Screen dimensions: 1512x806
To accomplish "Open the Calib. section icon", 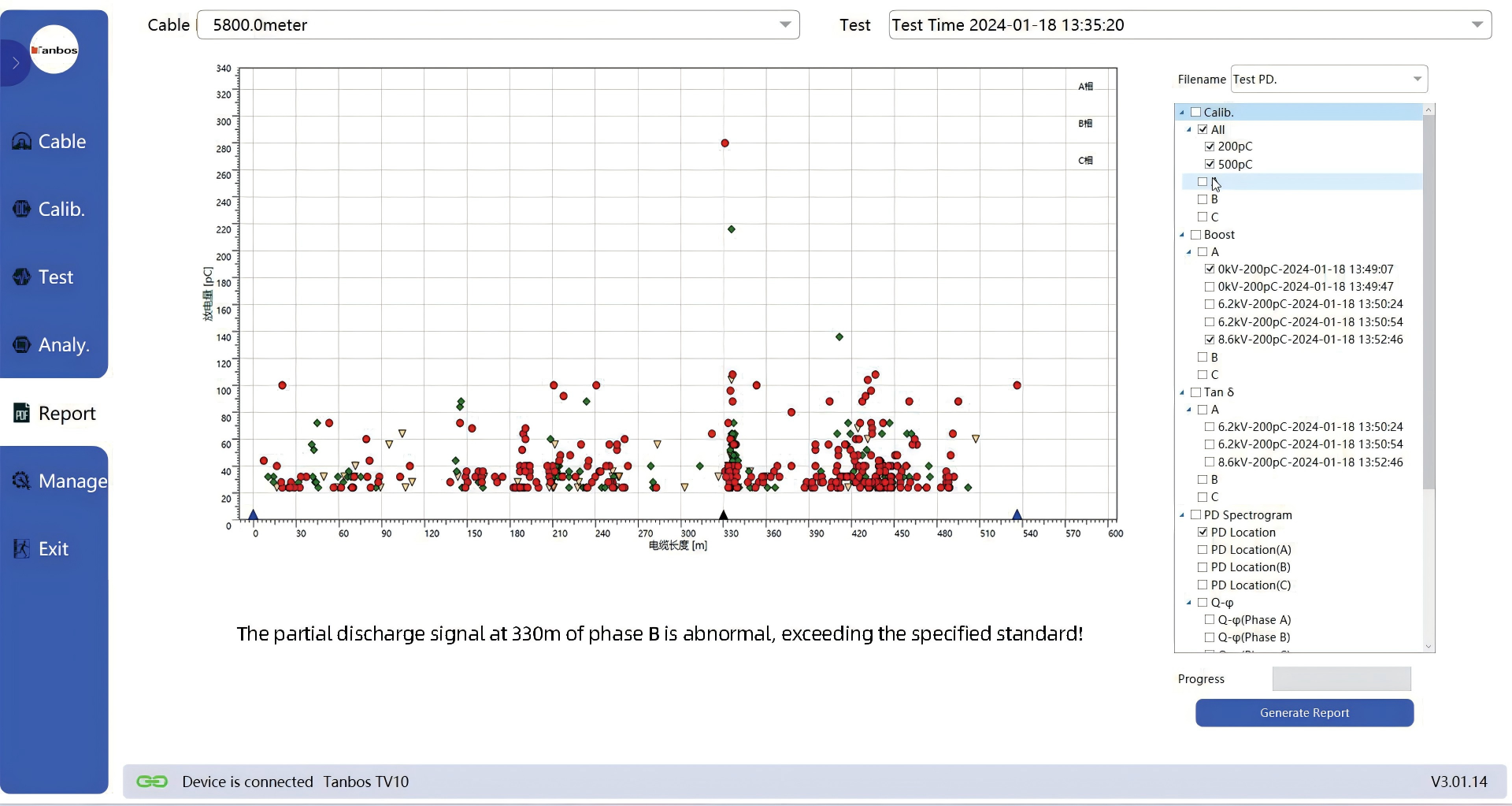I will pos(22,210).
